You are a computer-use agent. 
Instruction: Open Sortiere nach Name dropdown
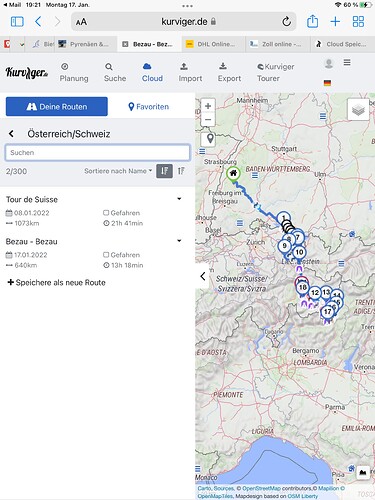(x=118, y=171)
